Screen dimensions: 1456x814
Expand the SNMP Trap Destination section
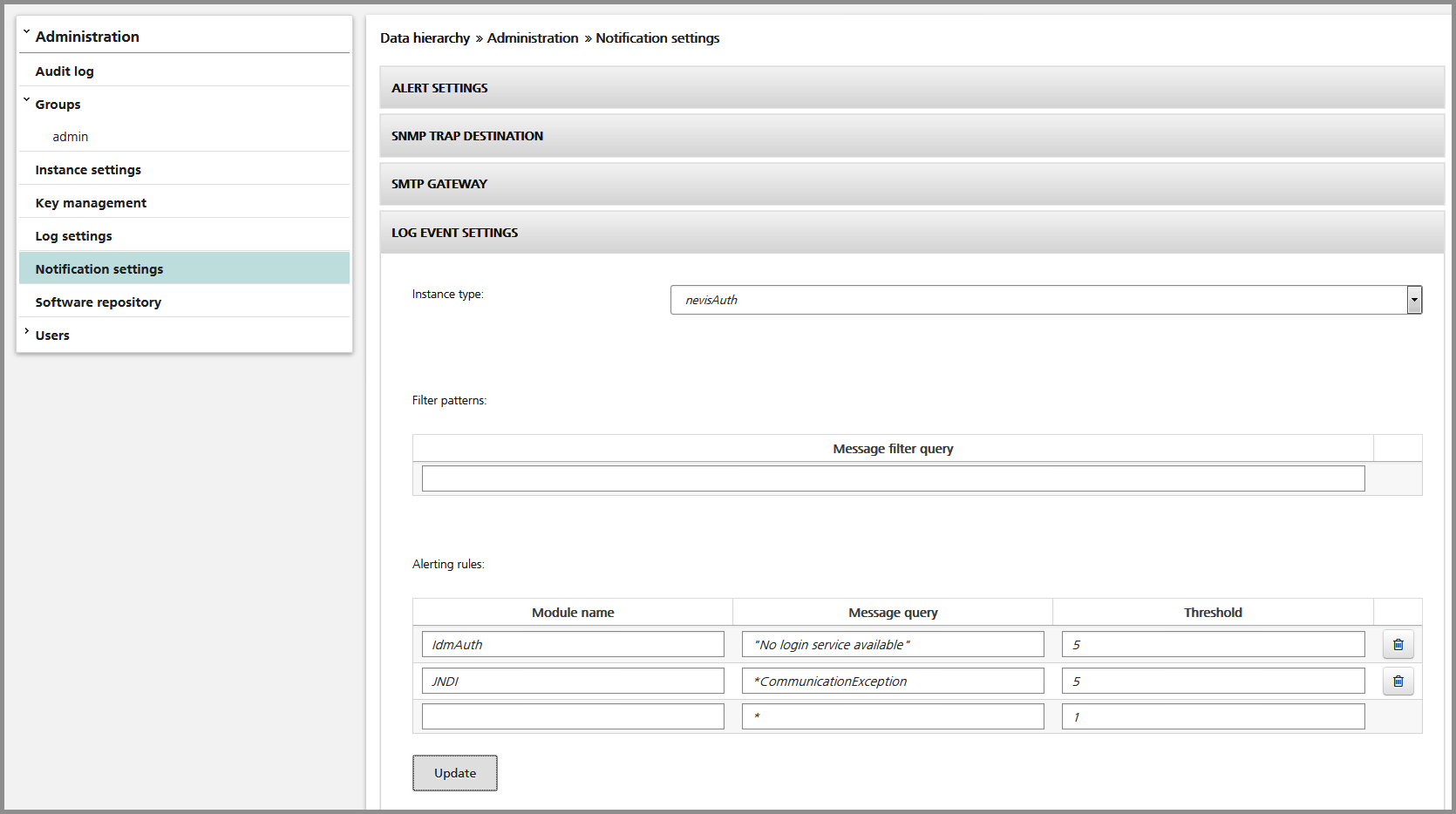(912, 136)
